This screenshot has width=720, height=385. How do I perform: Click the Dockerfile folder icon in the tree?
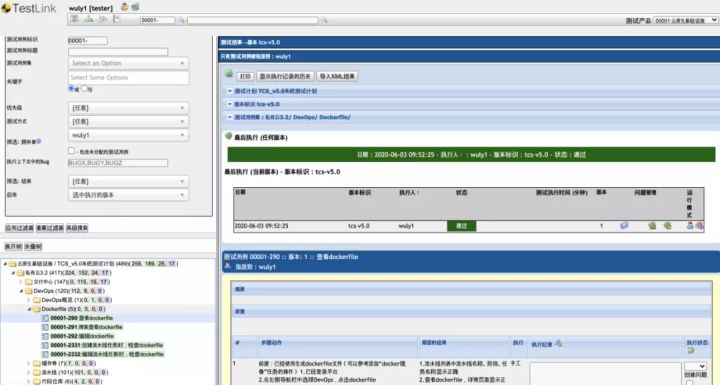[x=37, y=309]
